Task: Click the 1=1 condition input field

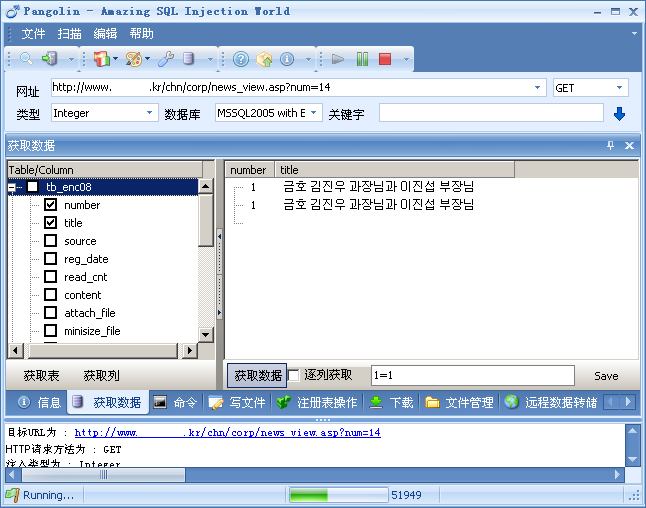Action: 473,375
